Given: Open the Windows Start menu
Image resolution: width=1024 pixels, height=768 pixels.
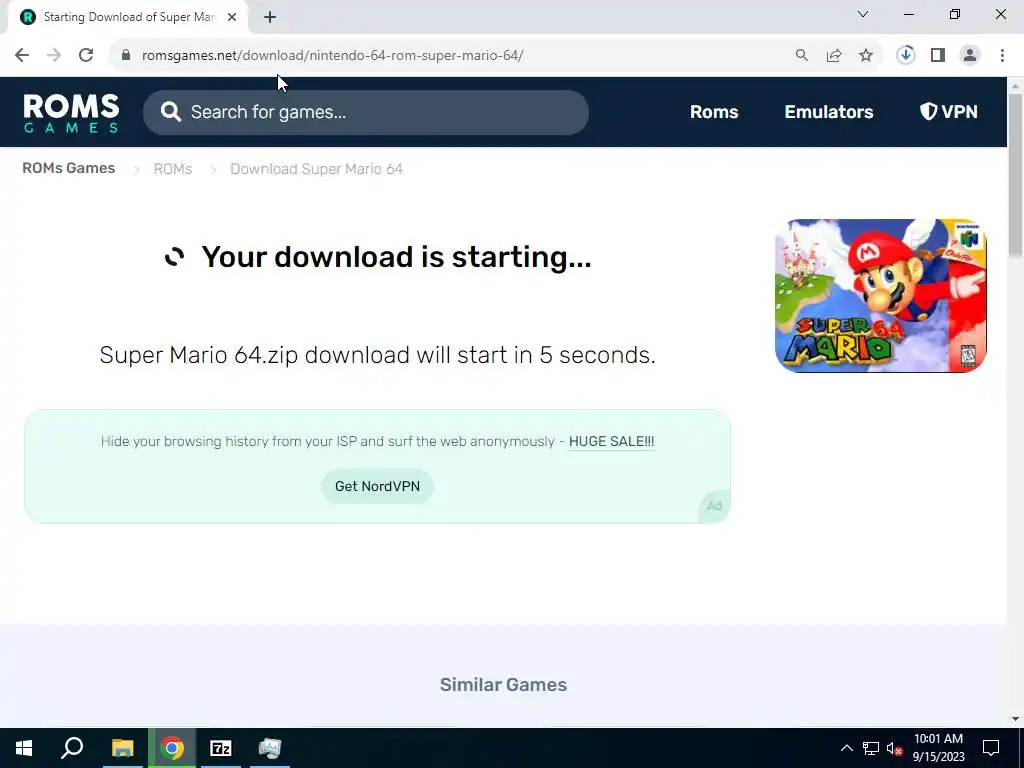Looking at the screenshot, I should click(24, 748).
